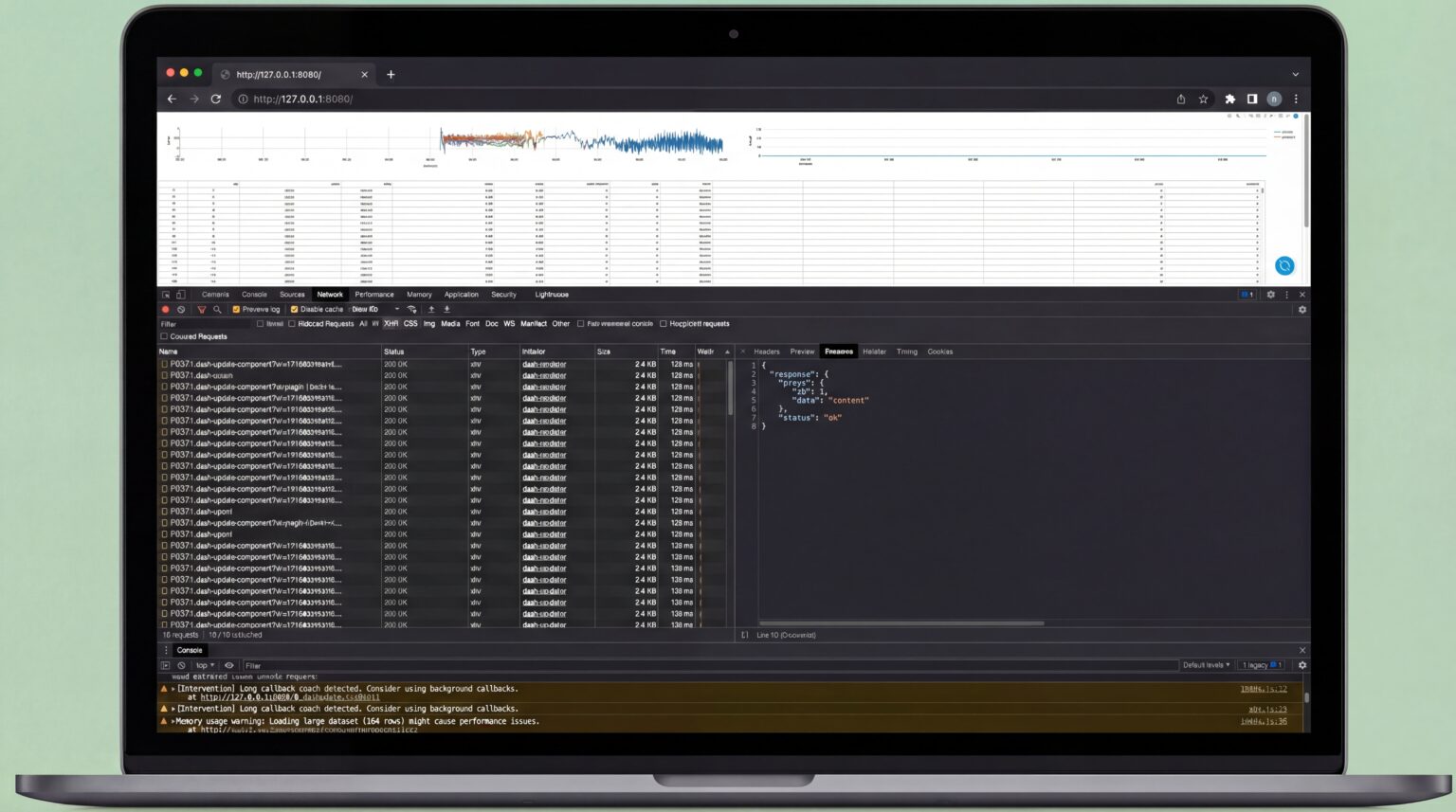This screenshot has height=812, width=1456.
Task: Open search in the Network panel
Action: 217,310
